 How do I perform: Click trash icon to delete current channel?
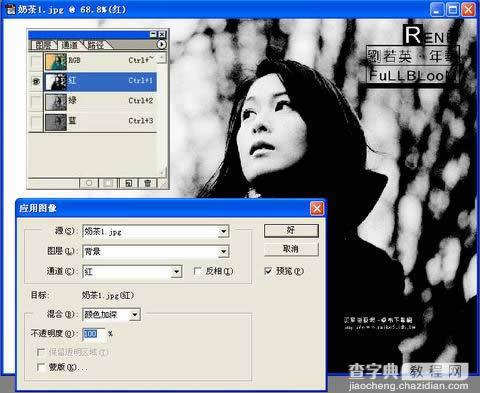click(x=147, y=183)
